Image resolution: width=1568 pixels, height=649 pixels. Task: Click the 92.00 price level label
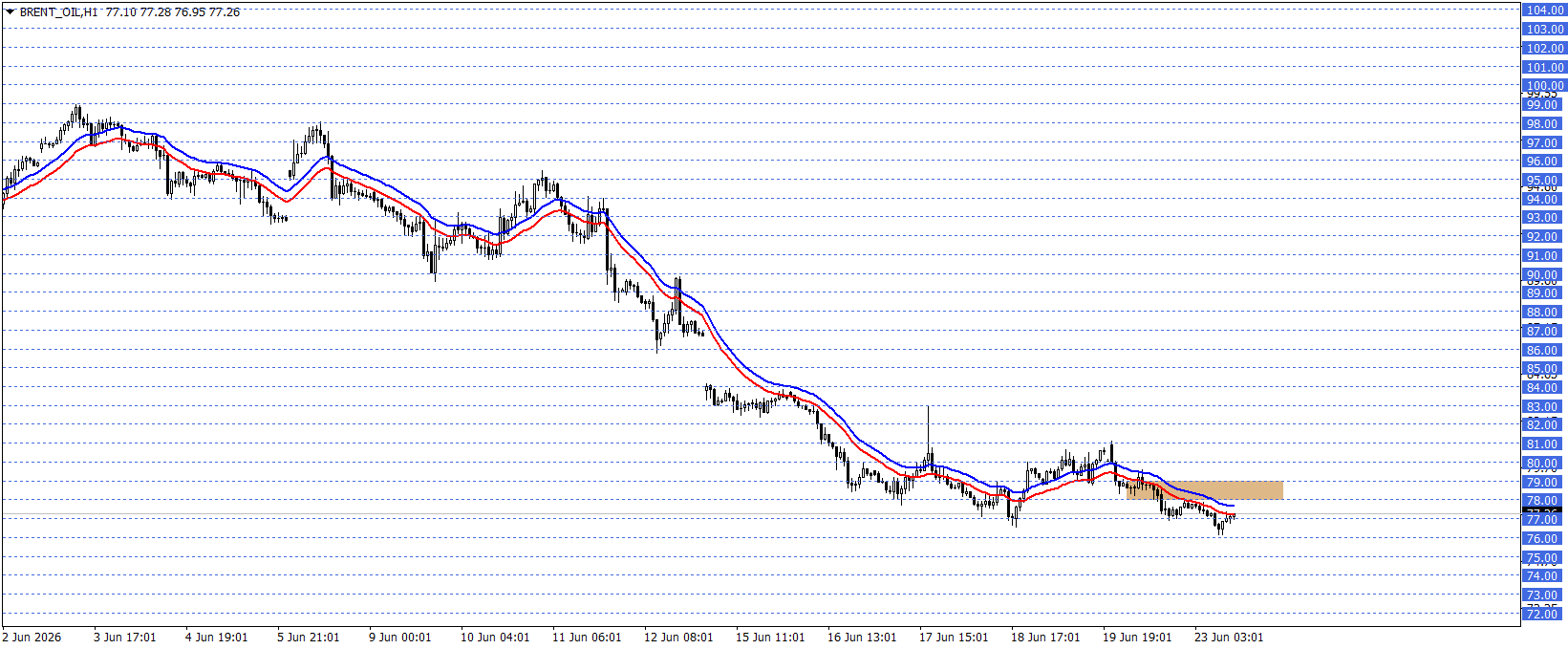[1544, 236]
